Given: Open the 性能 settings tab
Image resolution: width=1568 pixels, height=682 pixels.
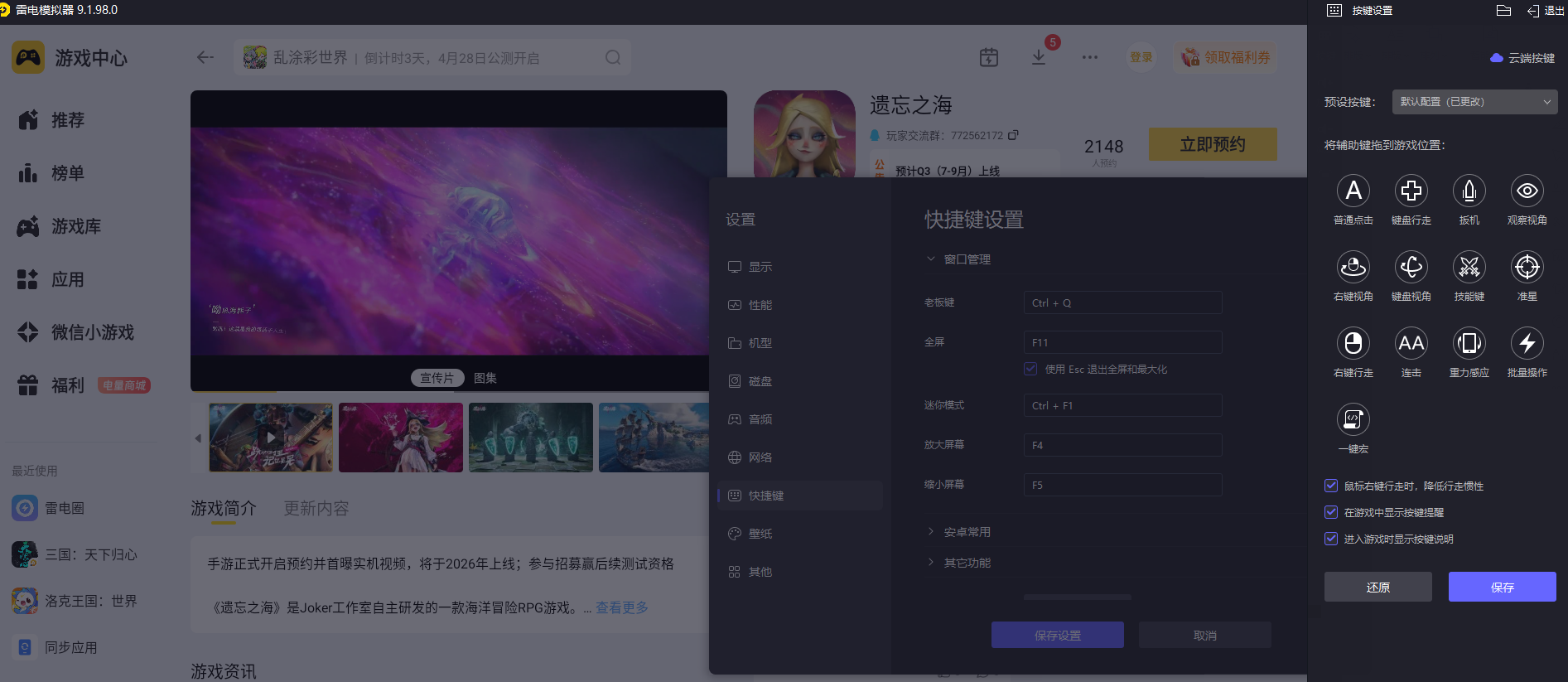Looking at the screenshot, I should (x=760, y=305).
